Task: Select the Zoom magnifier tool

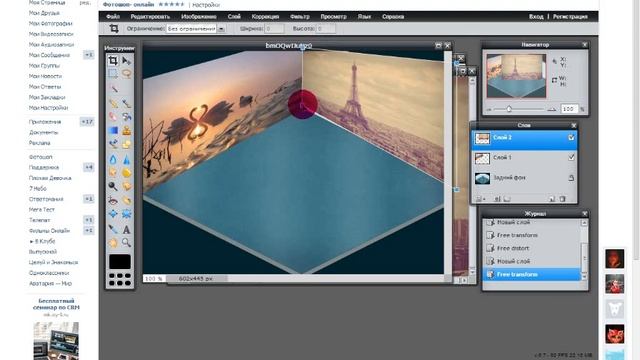Action: point(127,243)
